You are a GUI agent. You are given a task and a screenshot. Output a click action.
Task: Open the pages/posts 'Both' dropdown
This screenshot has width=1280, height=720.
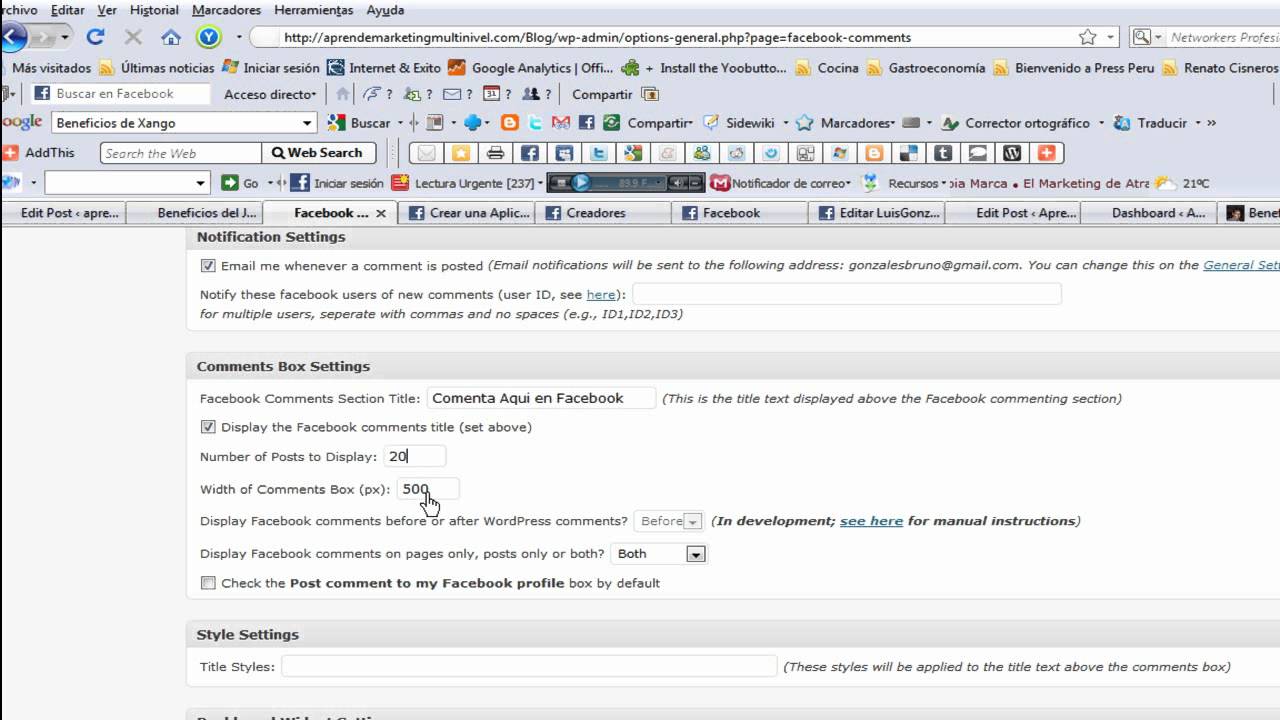click(659, 553)
